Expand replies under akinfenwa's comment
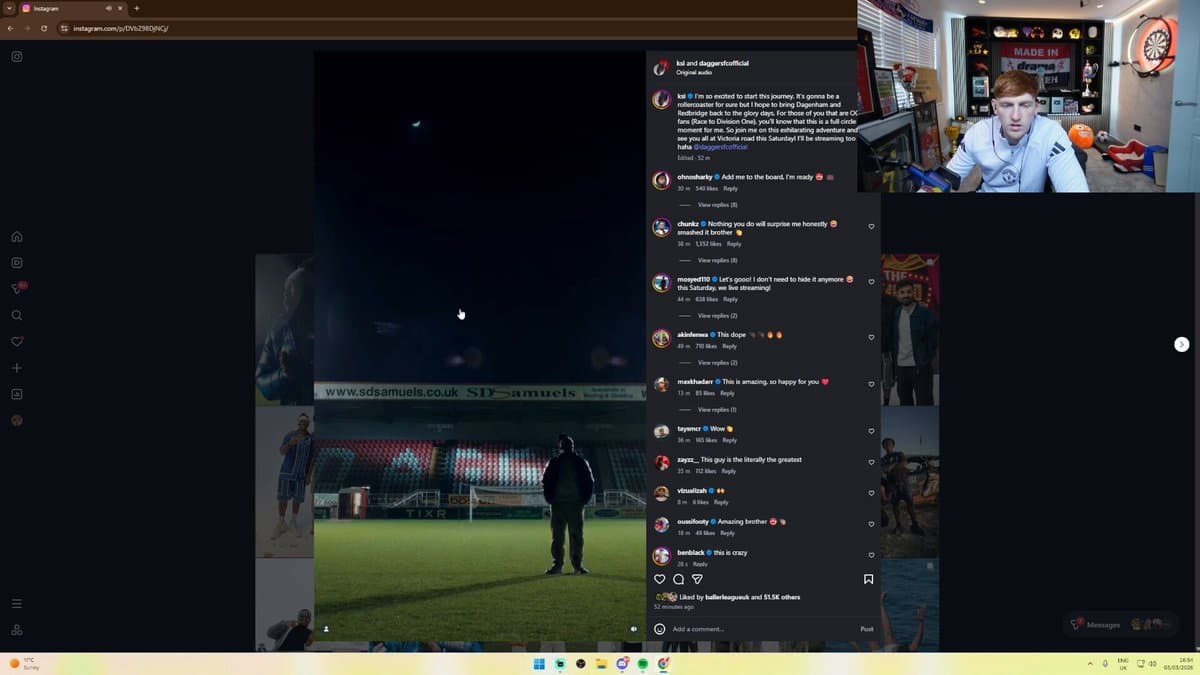The width and height of the screenshot is (1200, 675). [717, 363]
